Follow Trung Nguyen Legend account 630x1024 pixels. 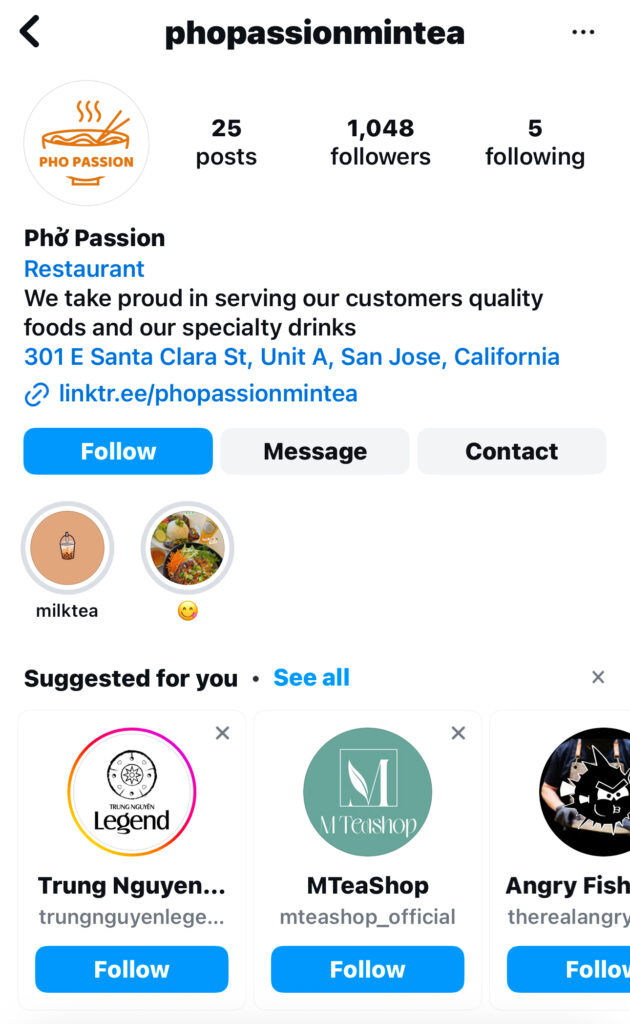point(132,969)
